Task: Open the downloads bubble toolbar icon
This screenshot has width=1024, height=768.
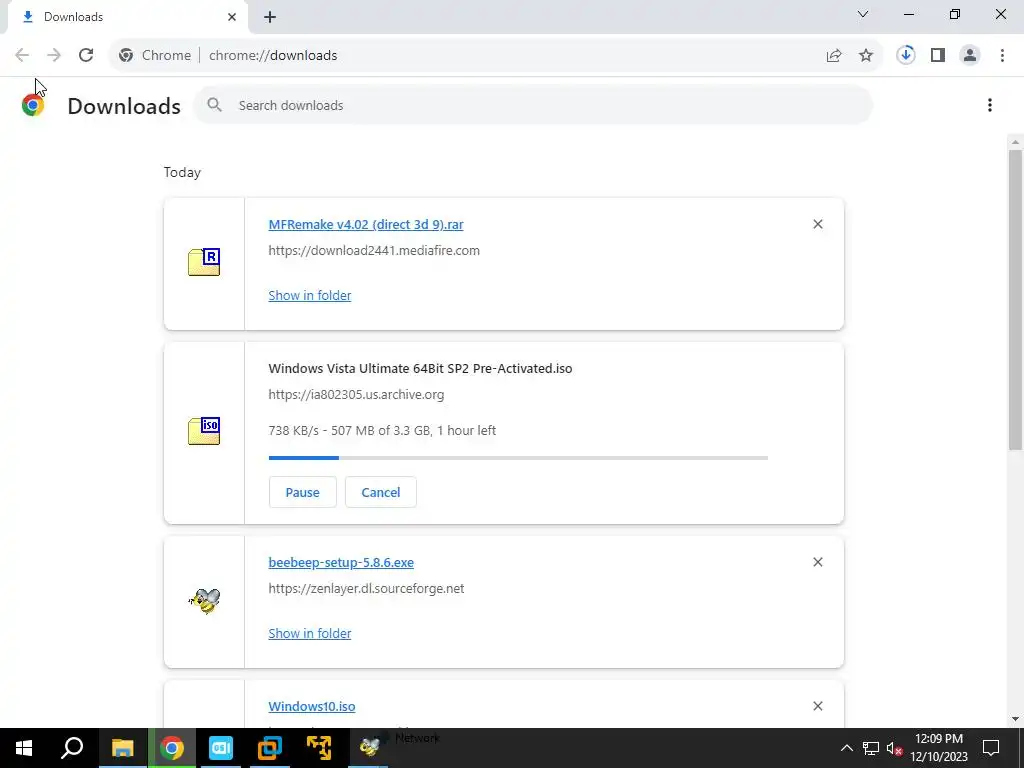Action: click(x=906, y=55)
